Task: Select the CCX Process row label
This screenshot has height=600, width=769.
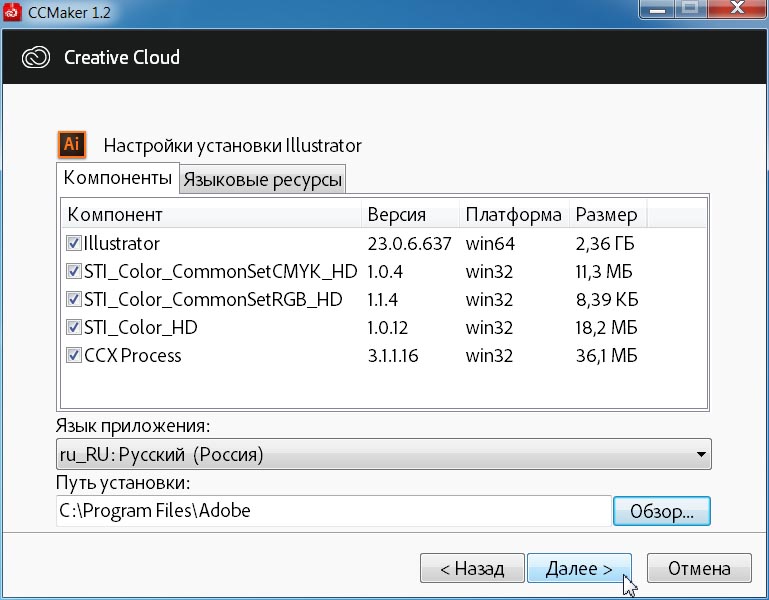Action: 132,355
